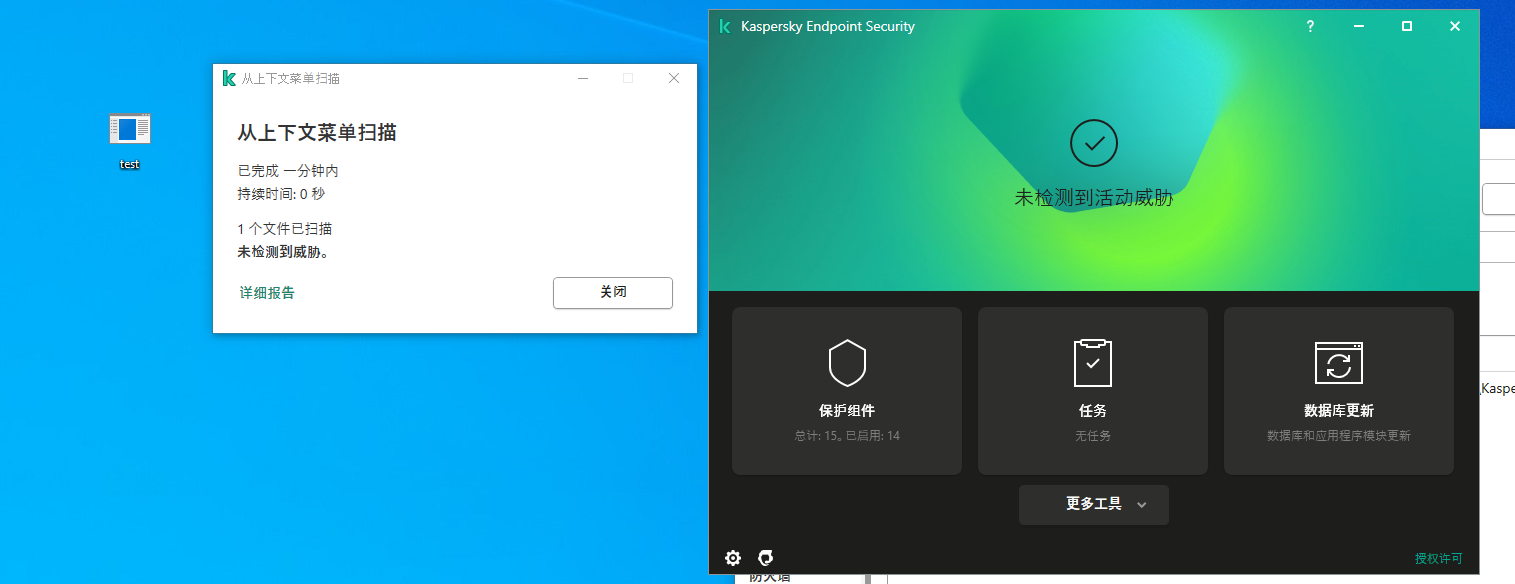Expand the 更多工具 dropdown
Screen dimensions: 1515x584
click(1094, 505)
